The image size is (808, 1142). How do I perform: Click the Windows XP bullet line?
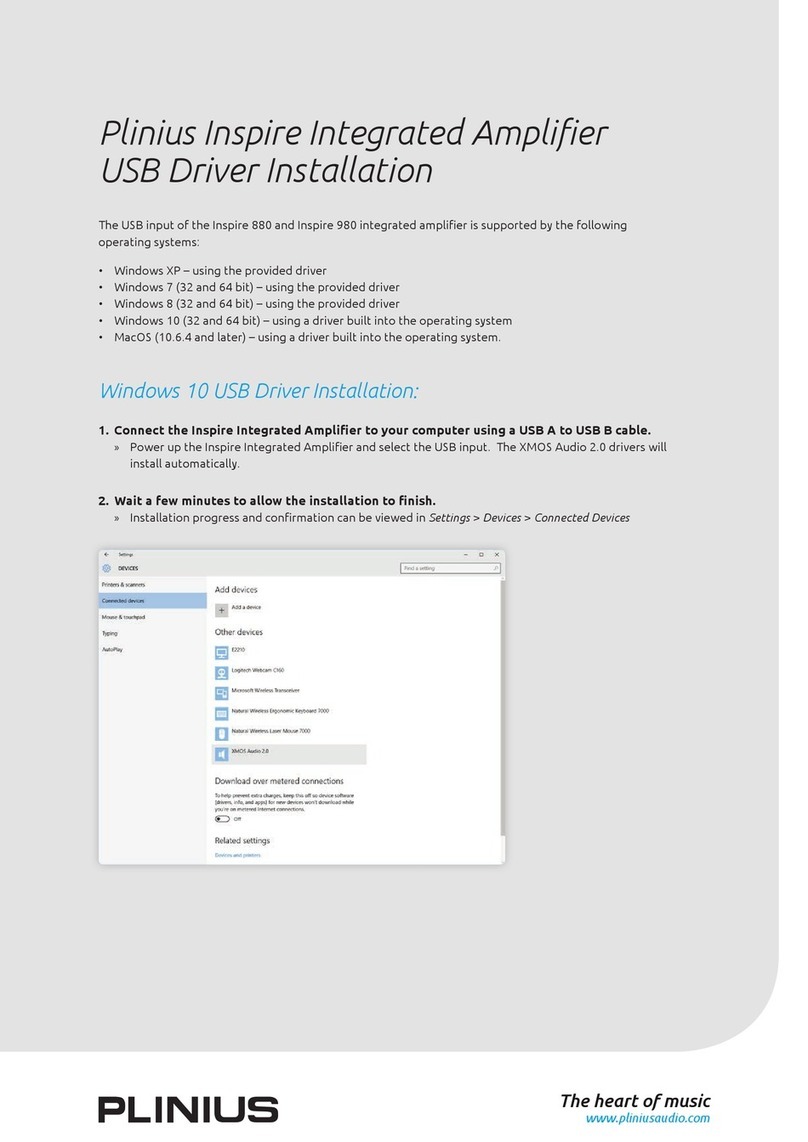pyautogui.click(x=220, y=271)
